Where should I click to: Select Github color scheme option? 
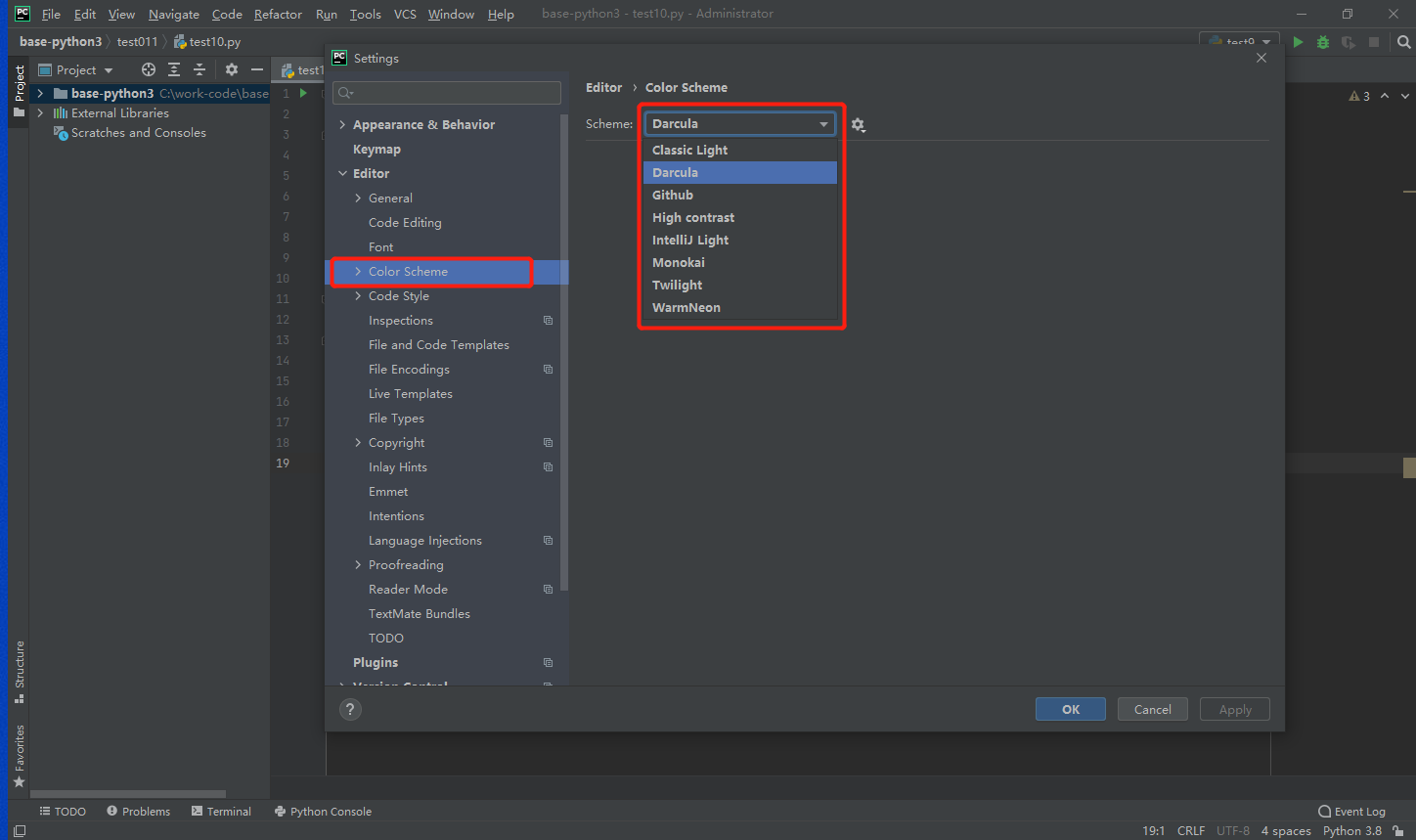point(740,195)
